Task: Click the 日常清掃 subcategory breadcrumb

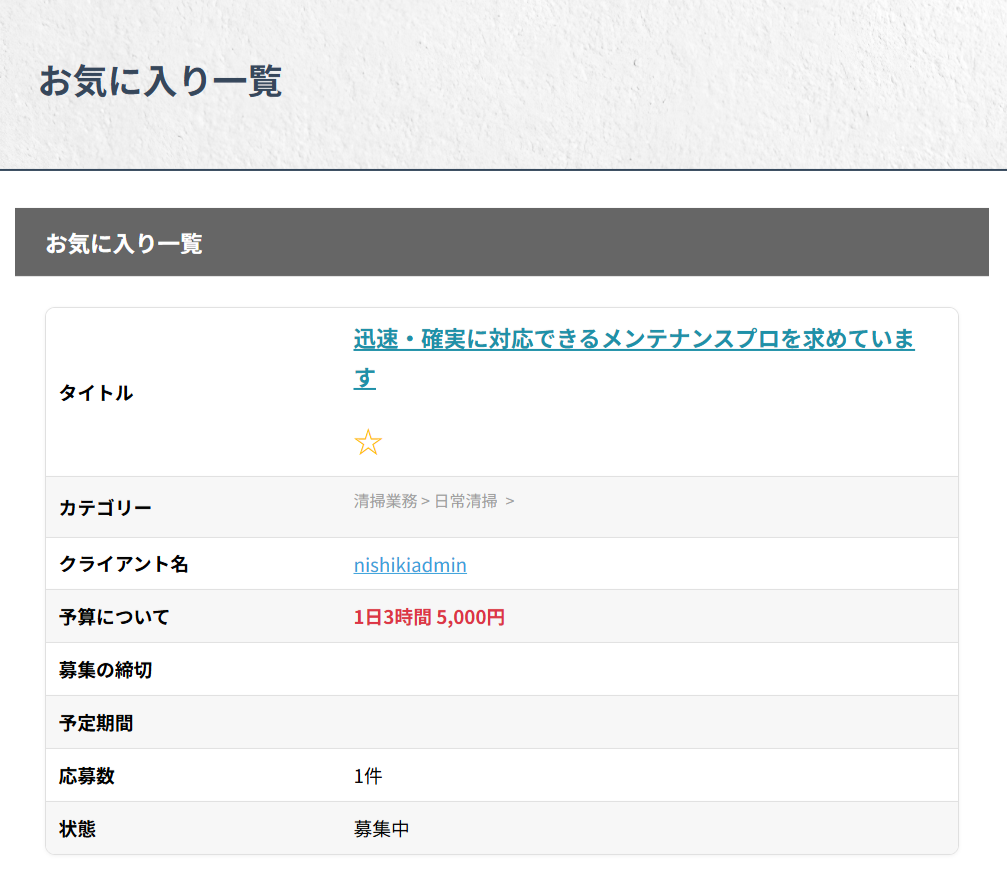Action: tap(465, 501)
